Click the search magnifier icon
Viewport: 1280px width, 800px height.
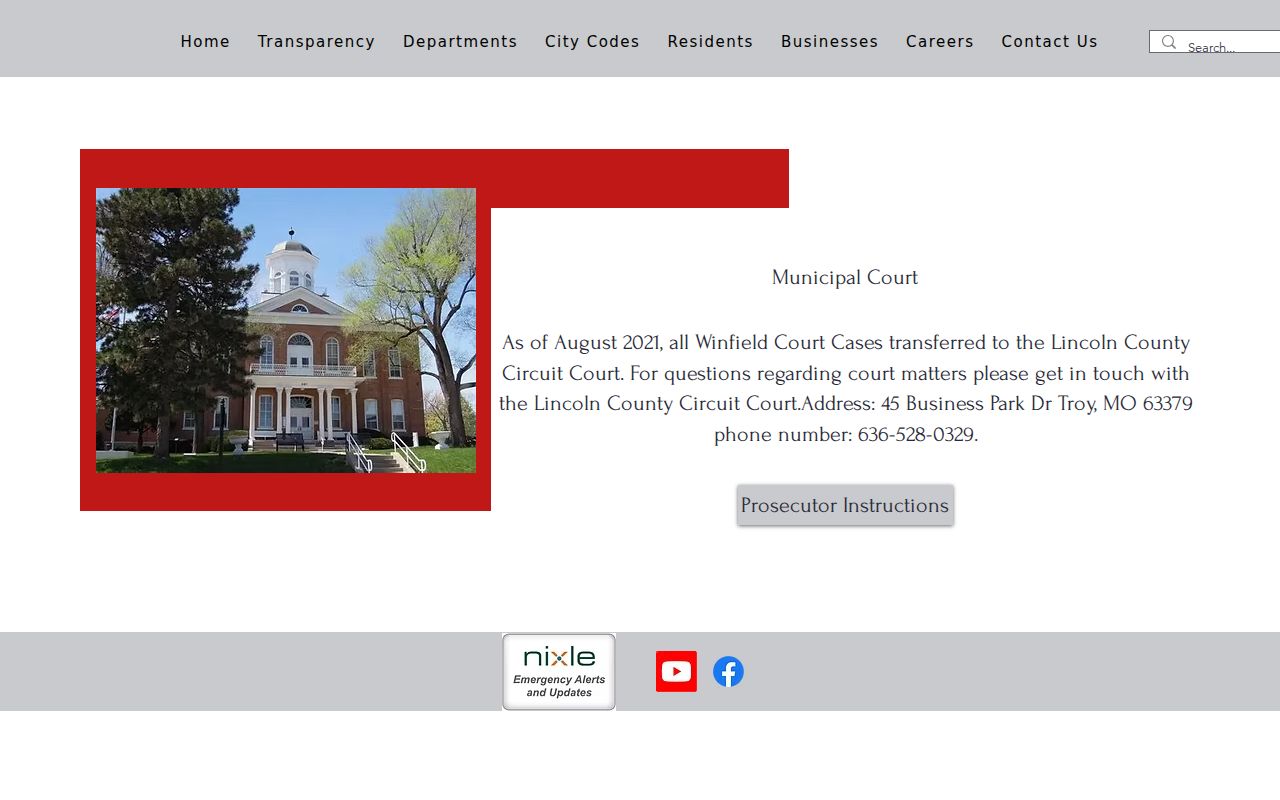click(1168, 42)
